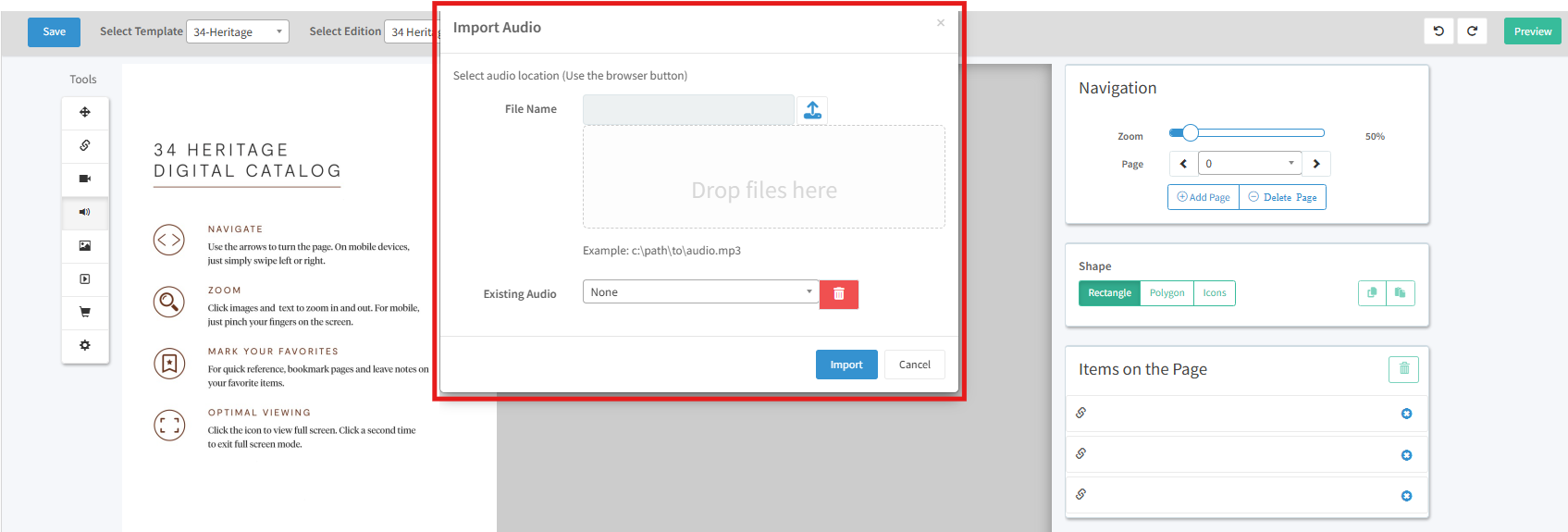Open the Existing Audio dropdown

[700, 292]
